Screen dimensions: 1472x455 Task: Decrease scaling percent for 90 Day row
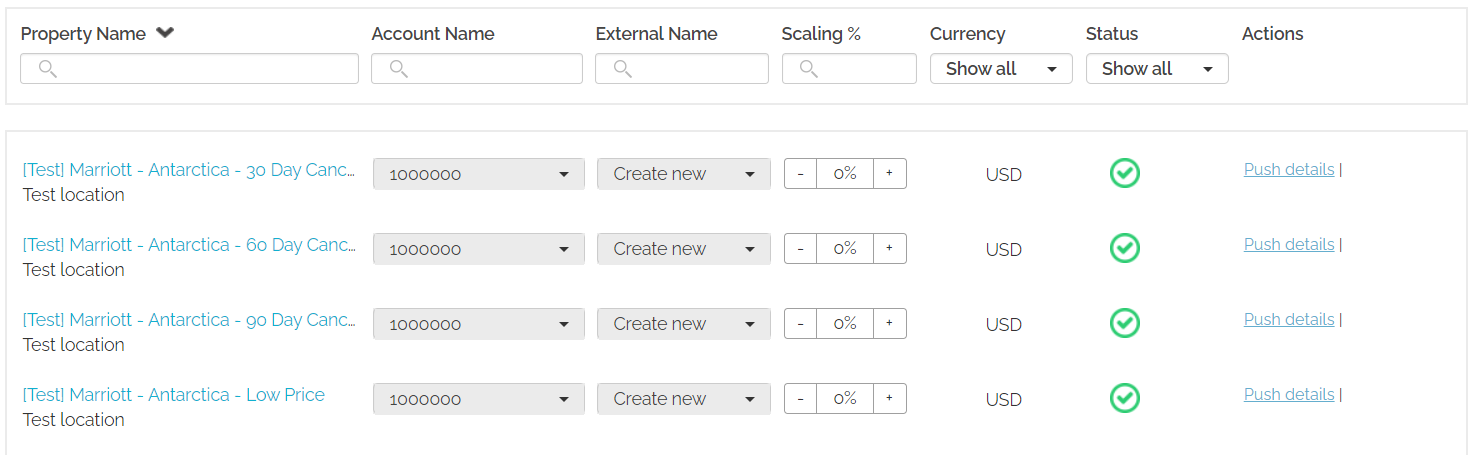point(800,323)
